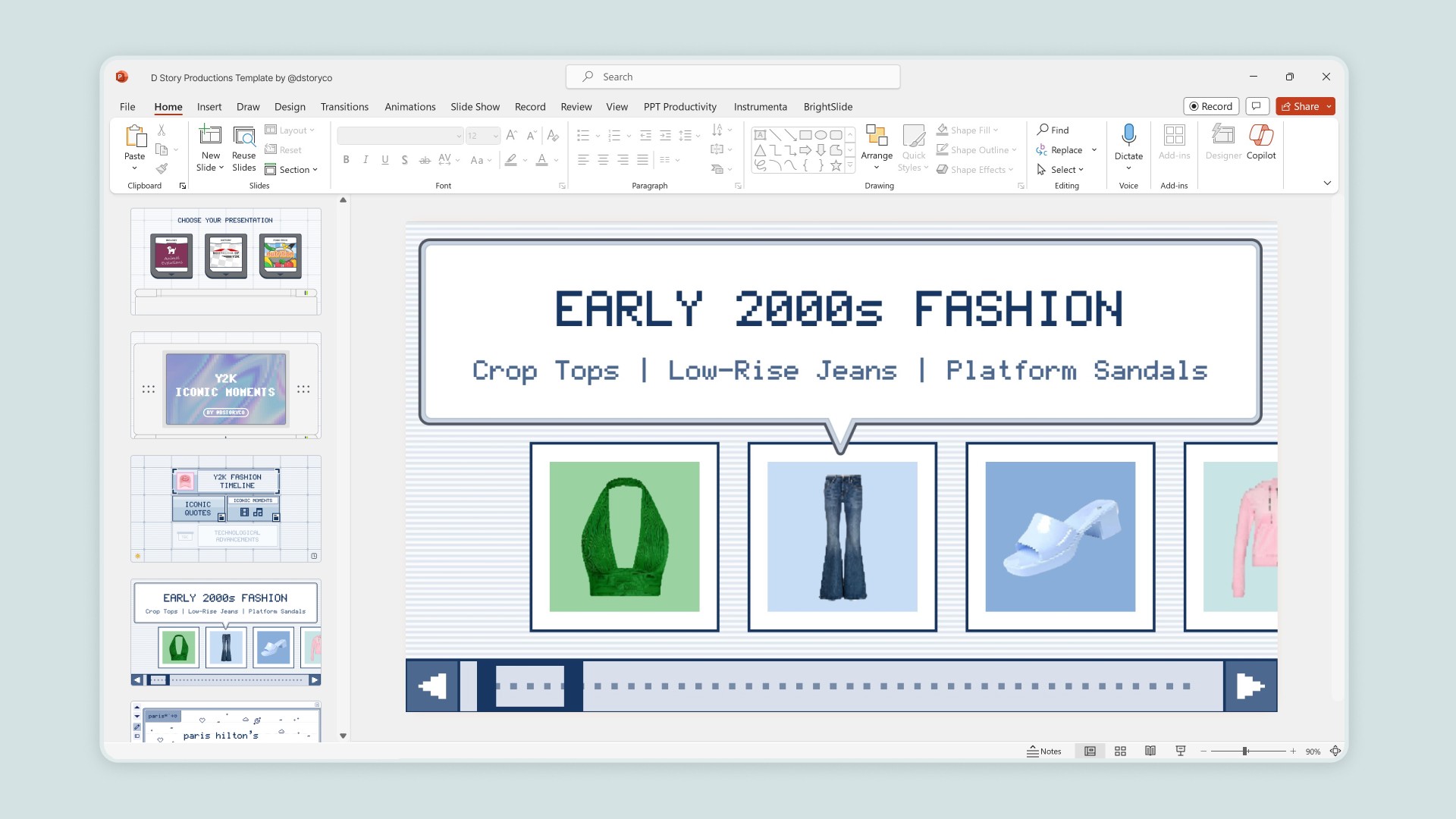Toggle Bold formatting
The image size is (1456, 819).
(346, 160)
